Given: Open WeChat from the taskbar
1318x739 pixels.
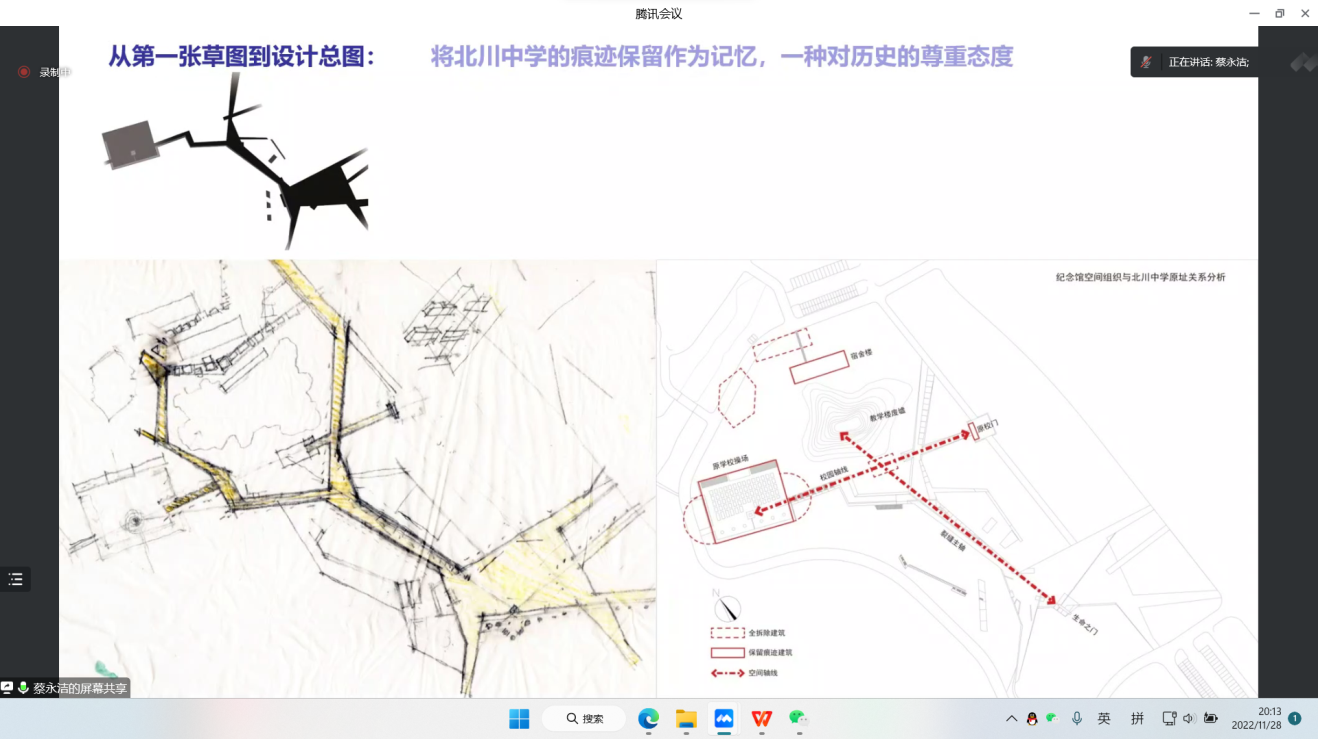Looking at the screenshot, I should (798, 718).
